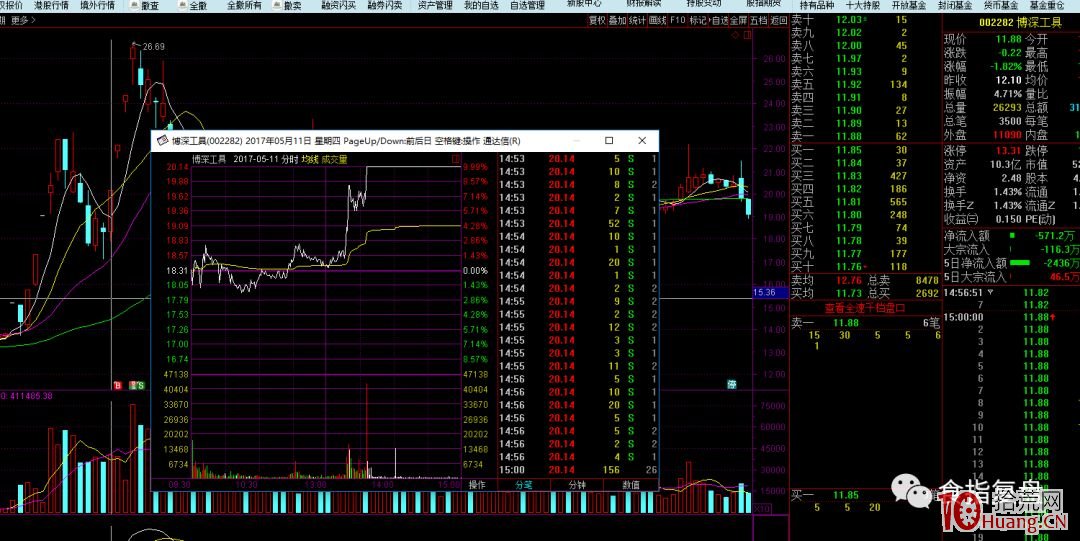Open 自选管理 in top toolbar

tap(527, 6)
